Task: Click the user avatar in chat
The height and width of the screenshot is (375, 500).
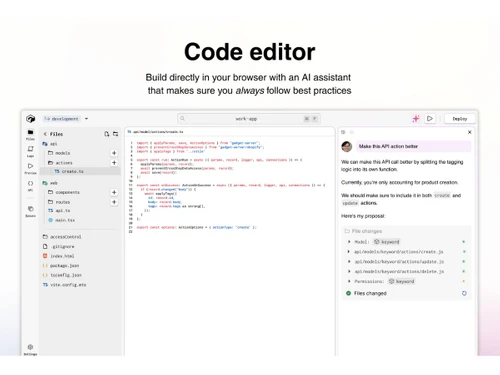Action: (347, 146)
